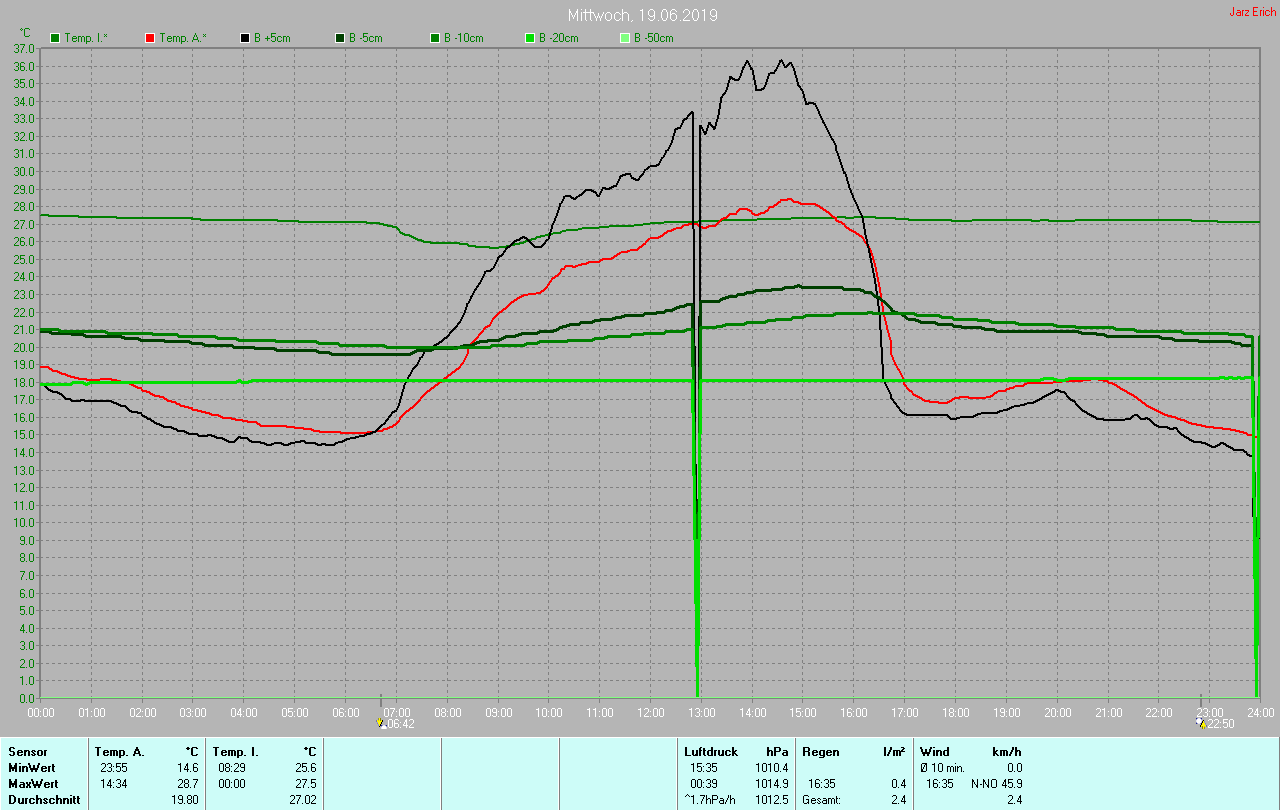Click the sunrise icon at 06:42
This screenshot has width=1280, height=810.
click(x=381, y=724)
